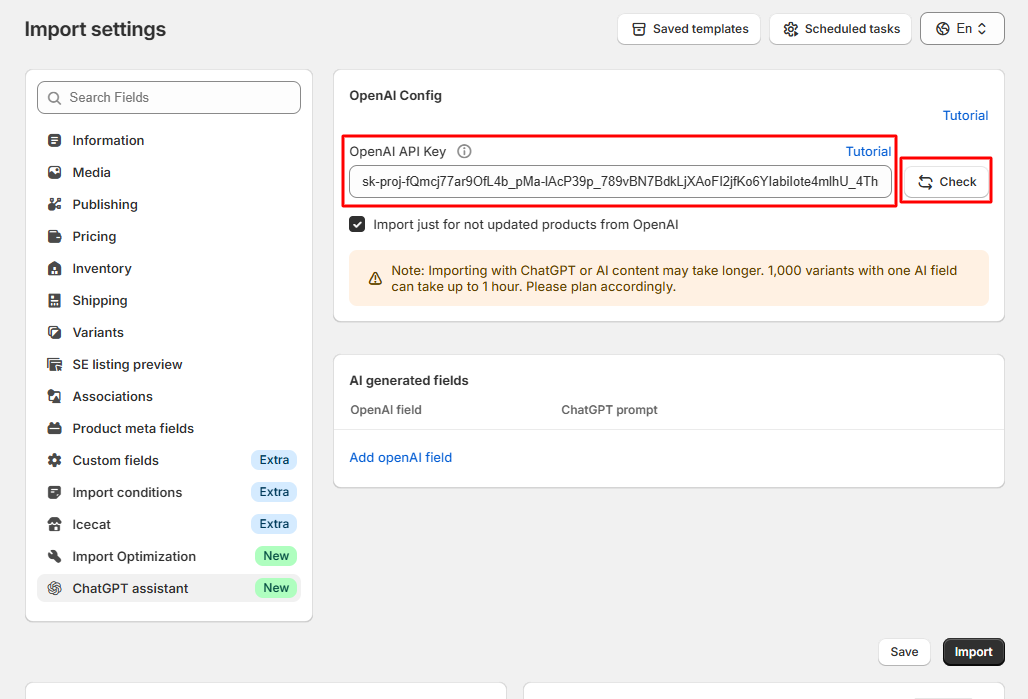Click the Scheduled tasks button
Viewport: 1028px width, 699px height.
840,29
